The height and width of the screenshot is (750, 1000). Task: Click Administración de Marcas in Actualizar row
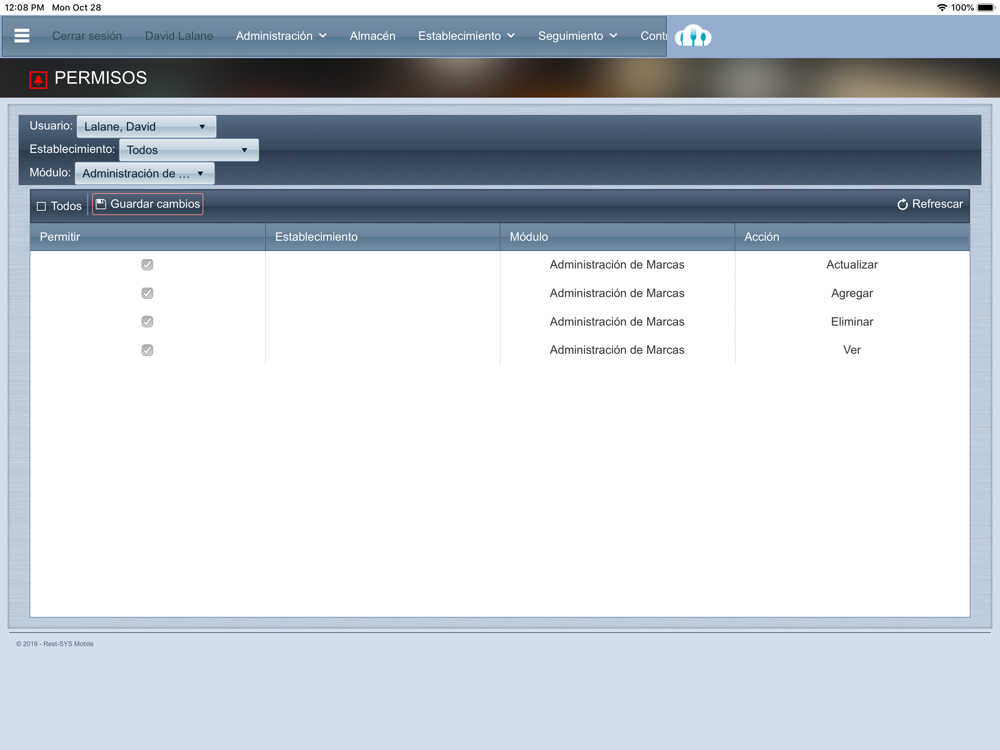[617, 265]
